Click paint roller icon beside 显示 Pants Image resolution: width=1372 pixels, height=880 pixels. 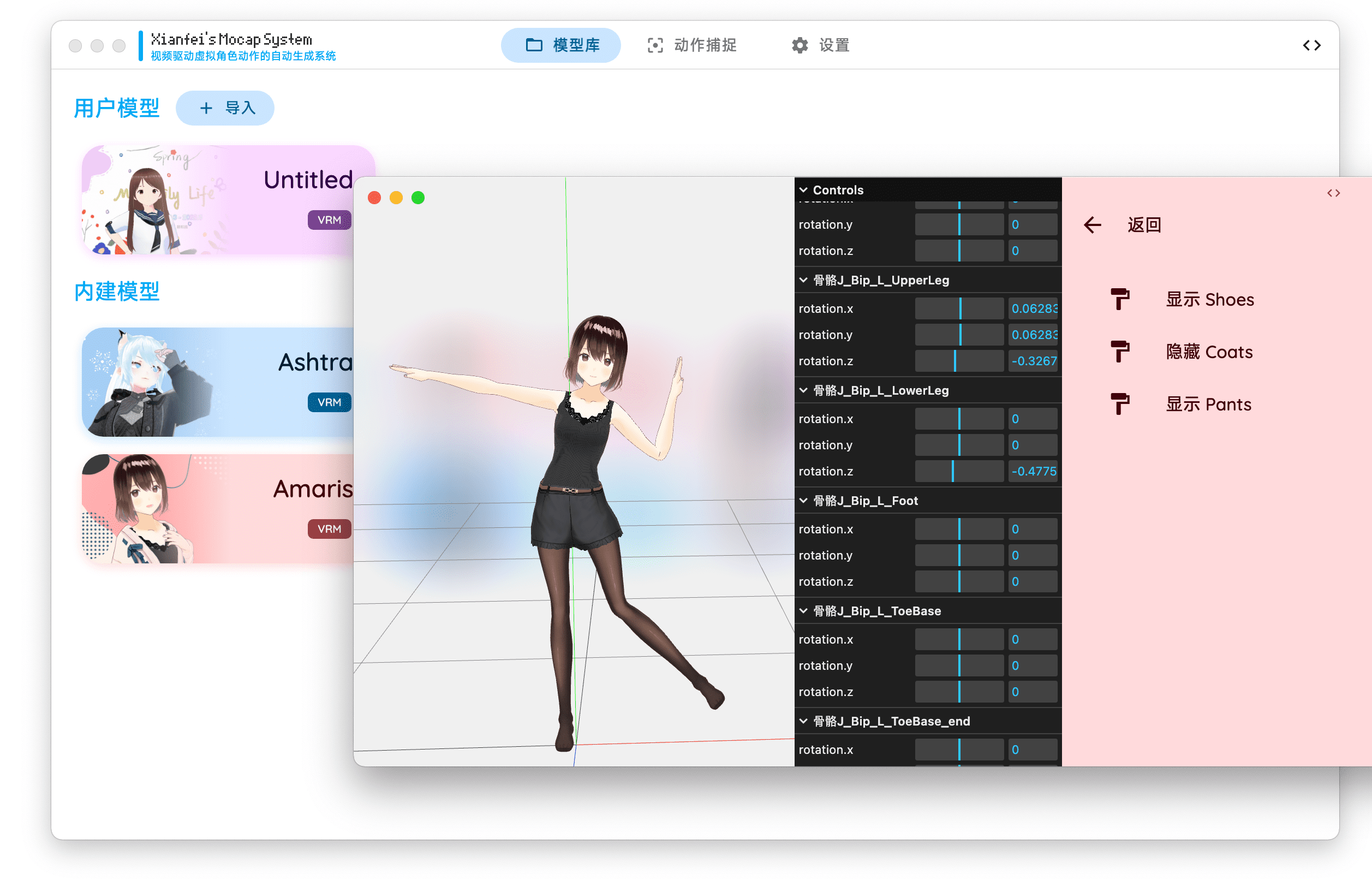[1119, 404]
